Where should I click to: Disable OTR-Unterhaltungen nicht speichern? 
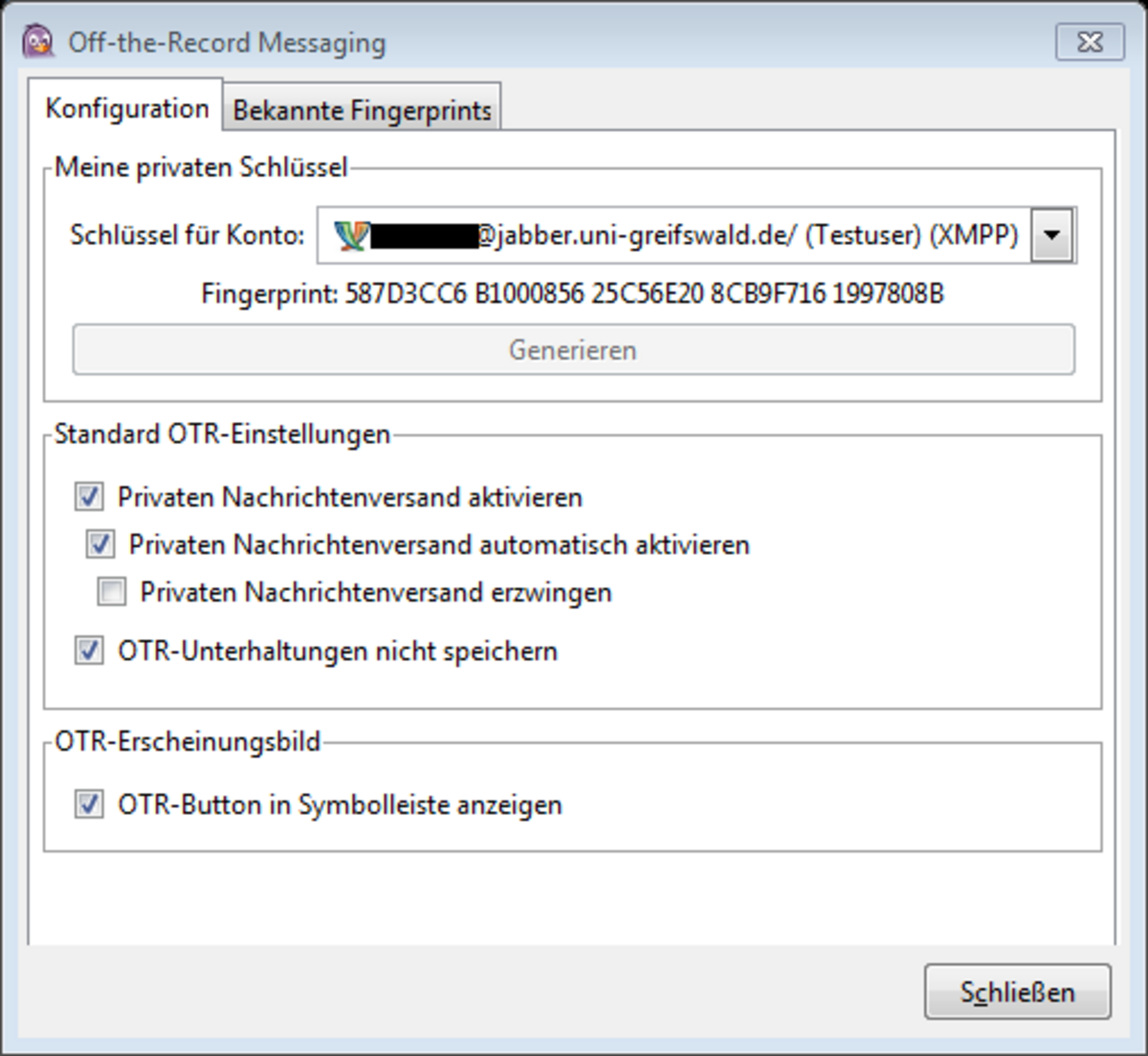90,651
